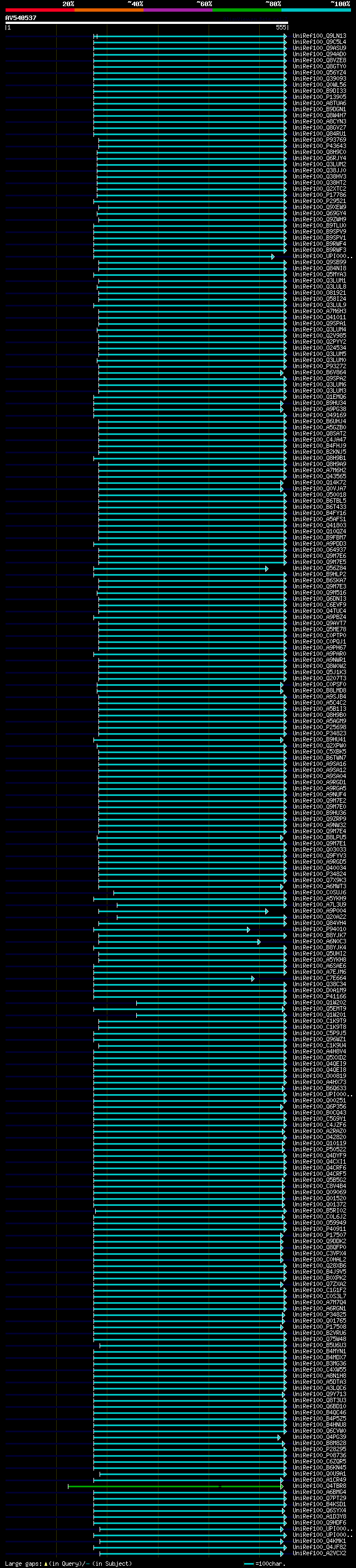Viewport: 356px width, 1568px height.
Task: Click the white query length bar
Action: pos(147,22)
